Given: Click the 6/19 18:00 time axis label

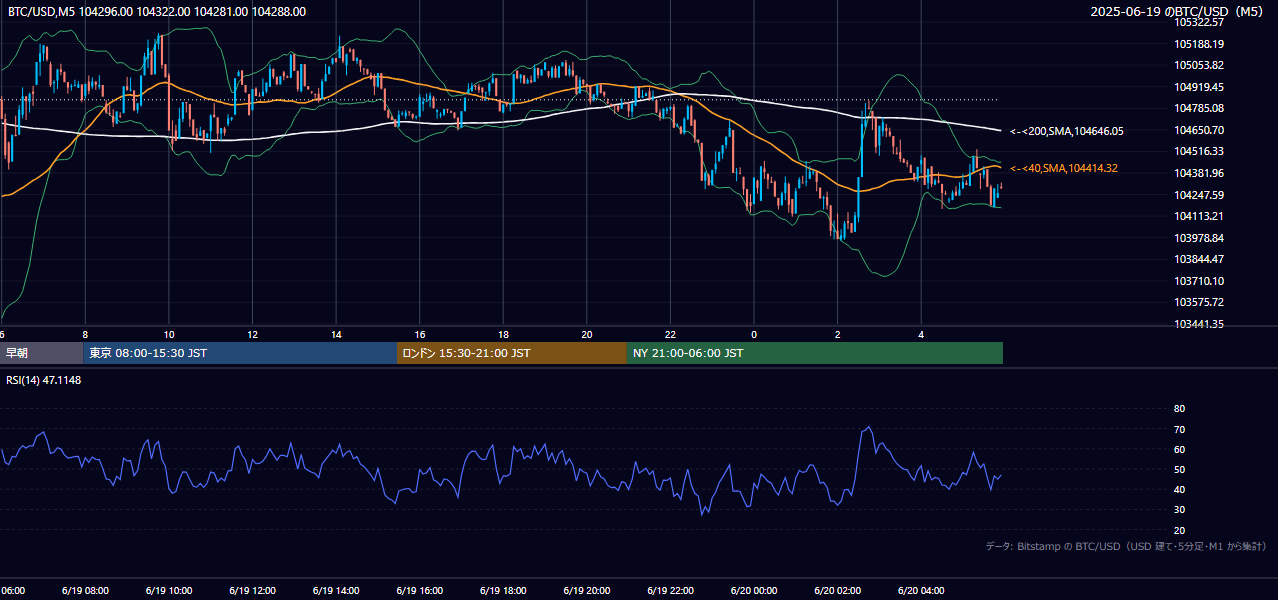Looking at the screenshot, I should [x=503, y=591].
